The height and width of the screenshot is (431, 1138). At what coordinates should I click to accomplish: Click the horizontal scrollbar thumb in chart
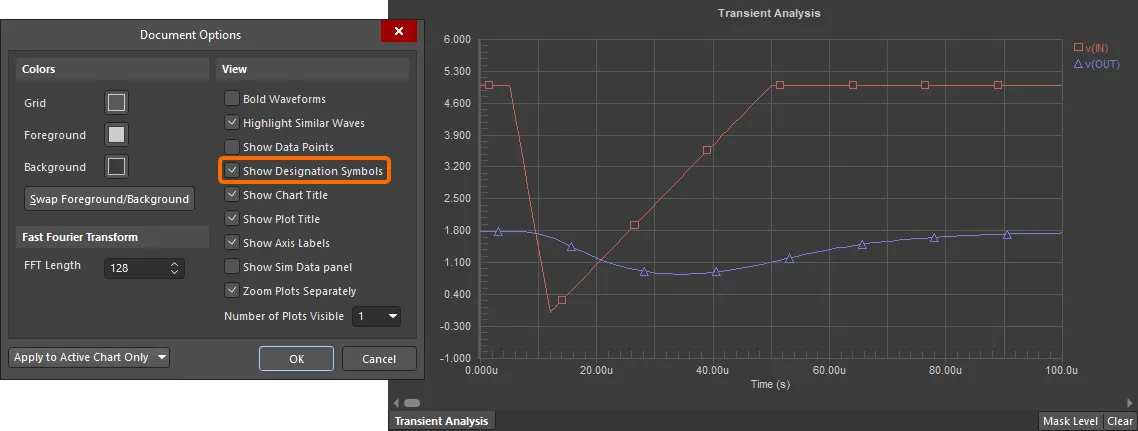coord(412,403)
